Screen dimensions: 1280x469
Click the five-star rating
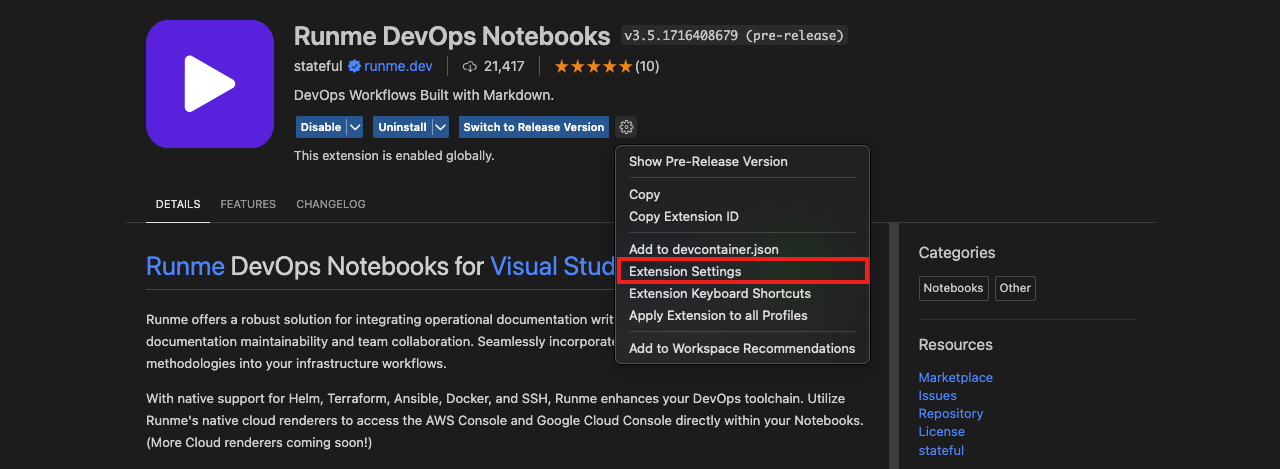click(593, 67)
